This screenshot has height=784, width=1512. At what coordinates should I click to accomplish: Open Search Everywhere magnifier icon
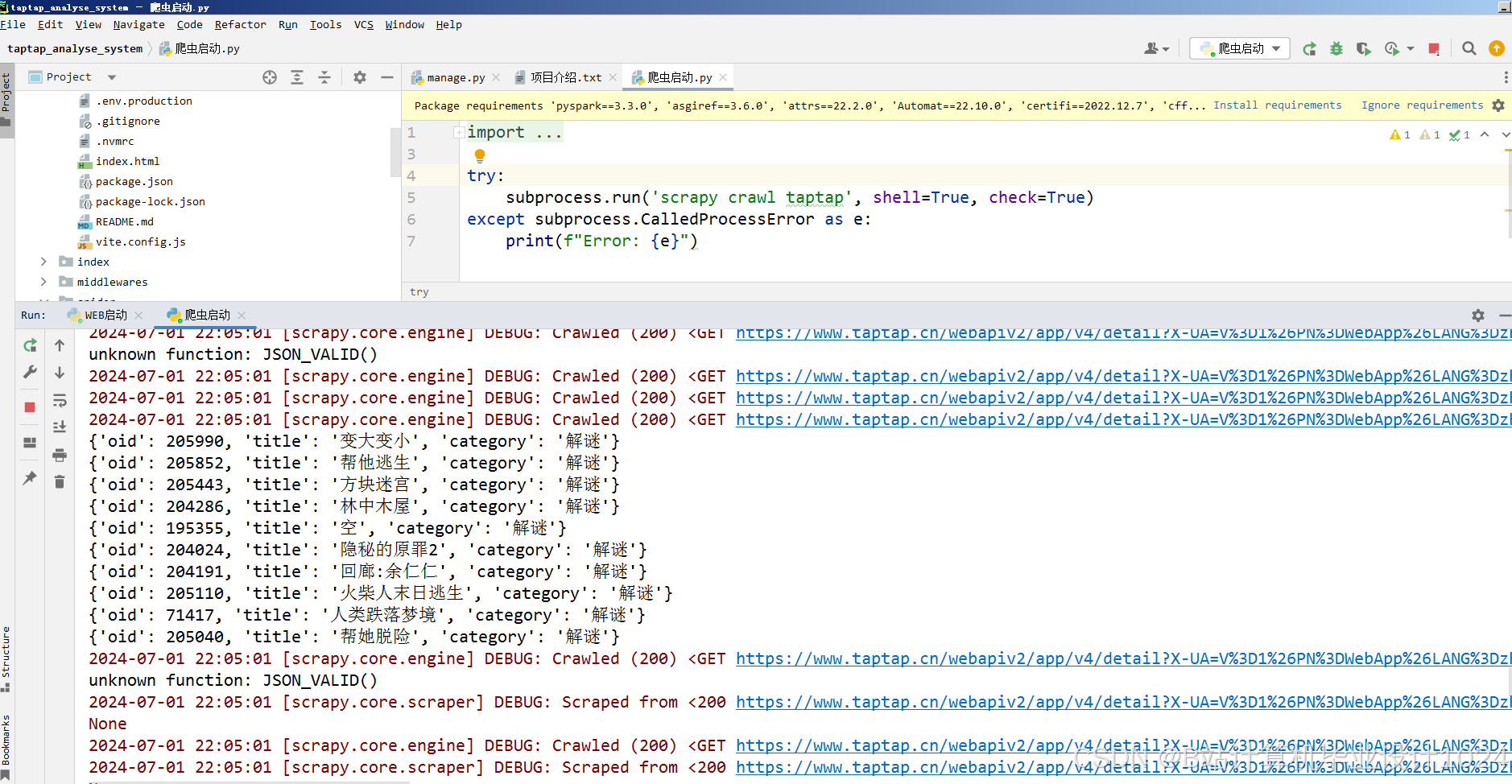1469,49
